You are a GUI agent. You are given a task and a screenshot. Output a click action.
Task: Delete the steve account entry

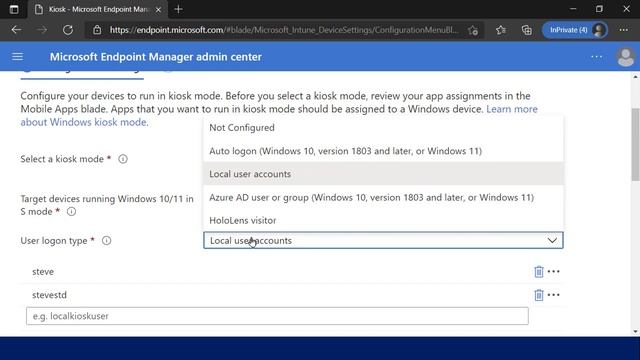pyautogui.click(x=539, y=271)
